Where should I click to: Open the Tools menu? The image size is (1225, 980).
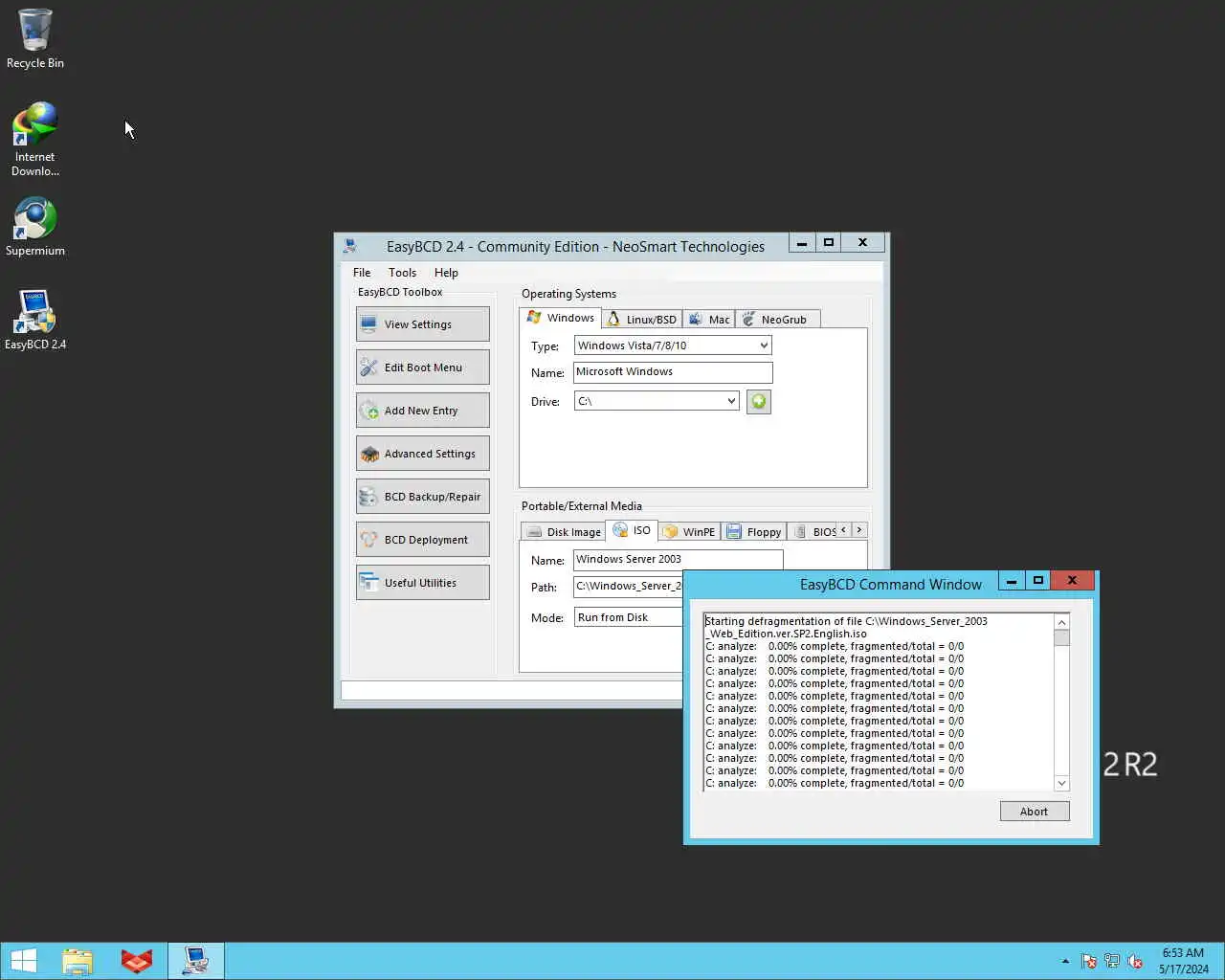coord(402,273)
